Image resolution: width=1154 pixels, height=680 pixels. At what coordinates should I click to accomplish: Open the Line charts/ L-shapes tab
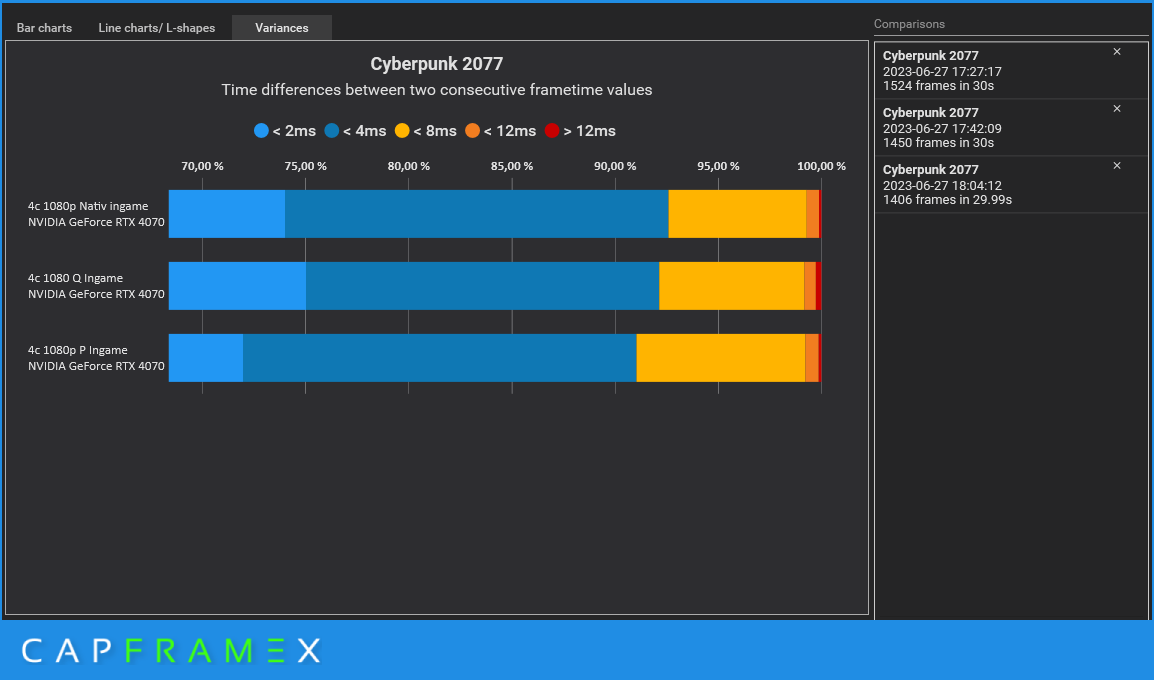pos(157,28)
